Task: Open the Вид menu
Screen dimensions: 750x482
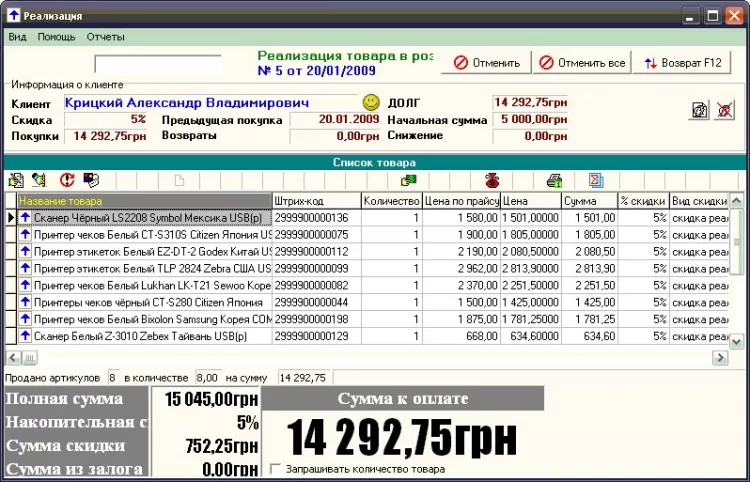Action: click(x=17, y=37)
